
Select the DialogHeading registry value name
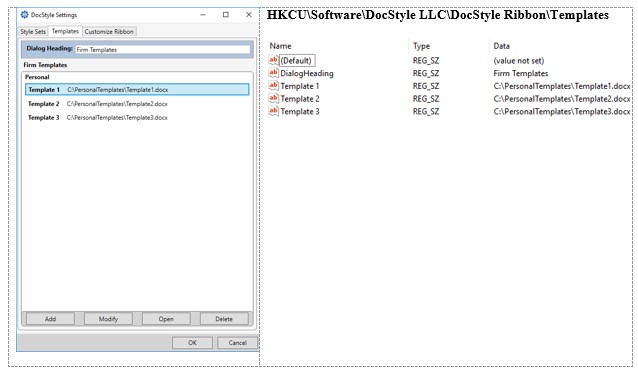tap(307, 73)
